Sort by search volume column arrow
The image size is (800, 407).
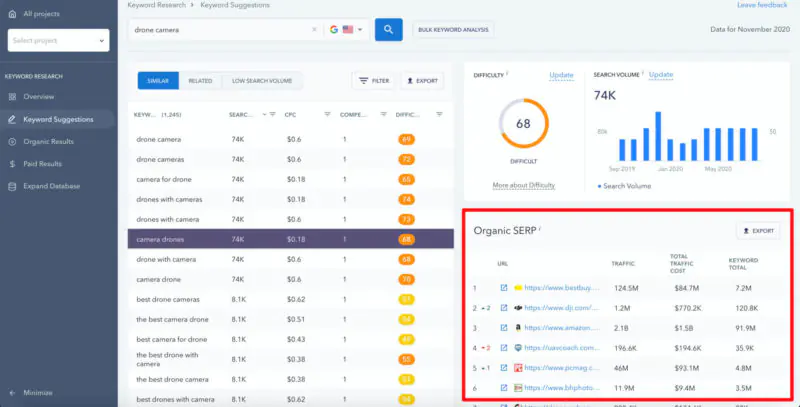click(264, 115)
